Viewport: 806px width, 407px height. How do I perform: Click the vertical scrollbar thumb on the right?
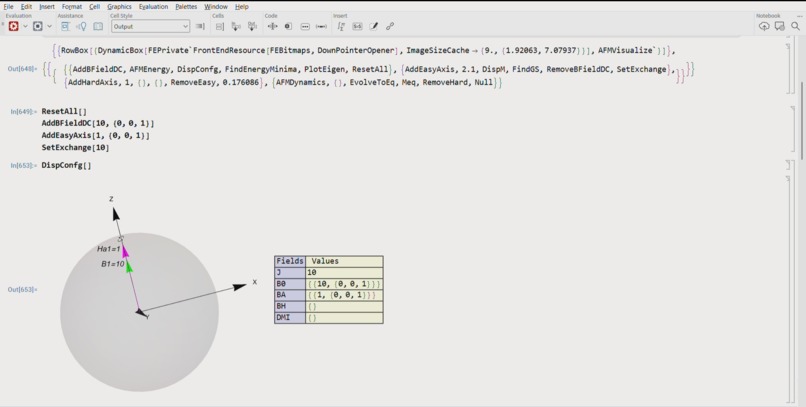coord(802,120)
